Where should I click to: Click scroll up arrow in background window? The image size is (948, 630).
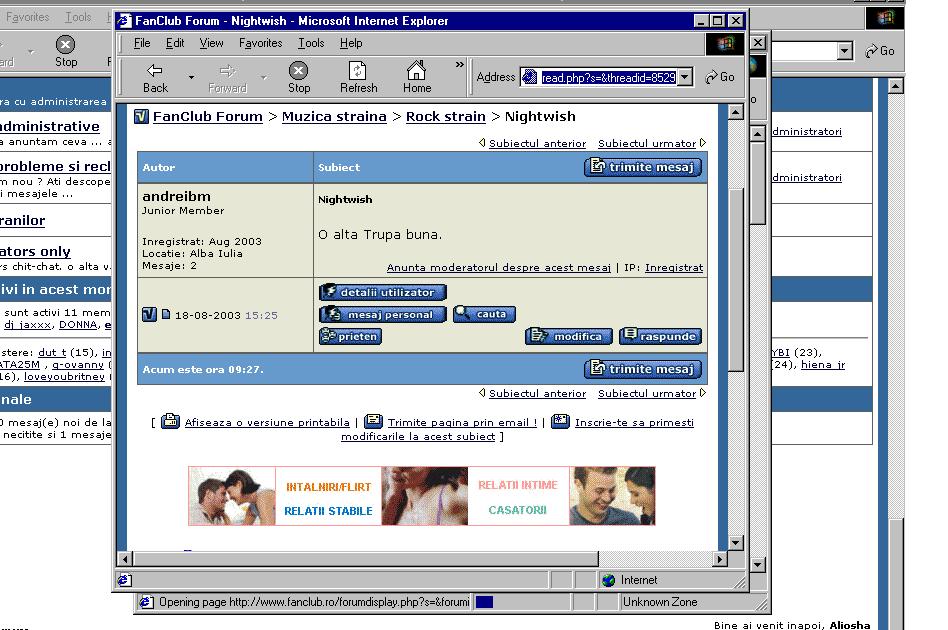(x=895, y=86)
